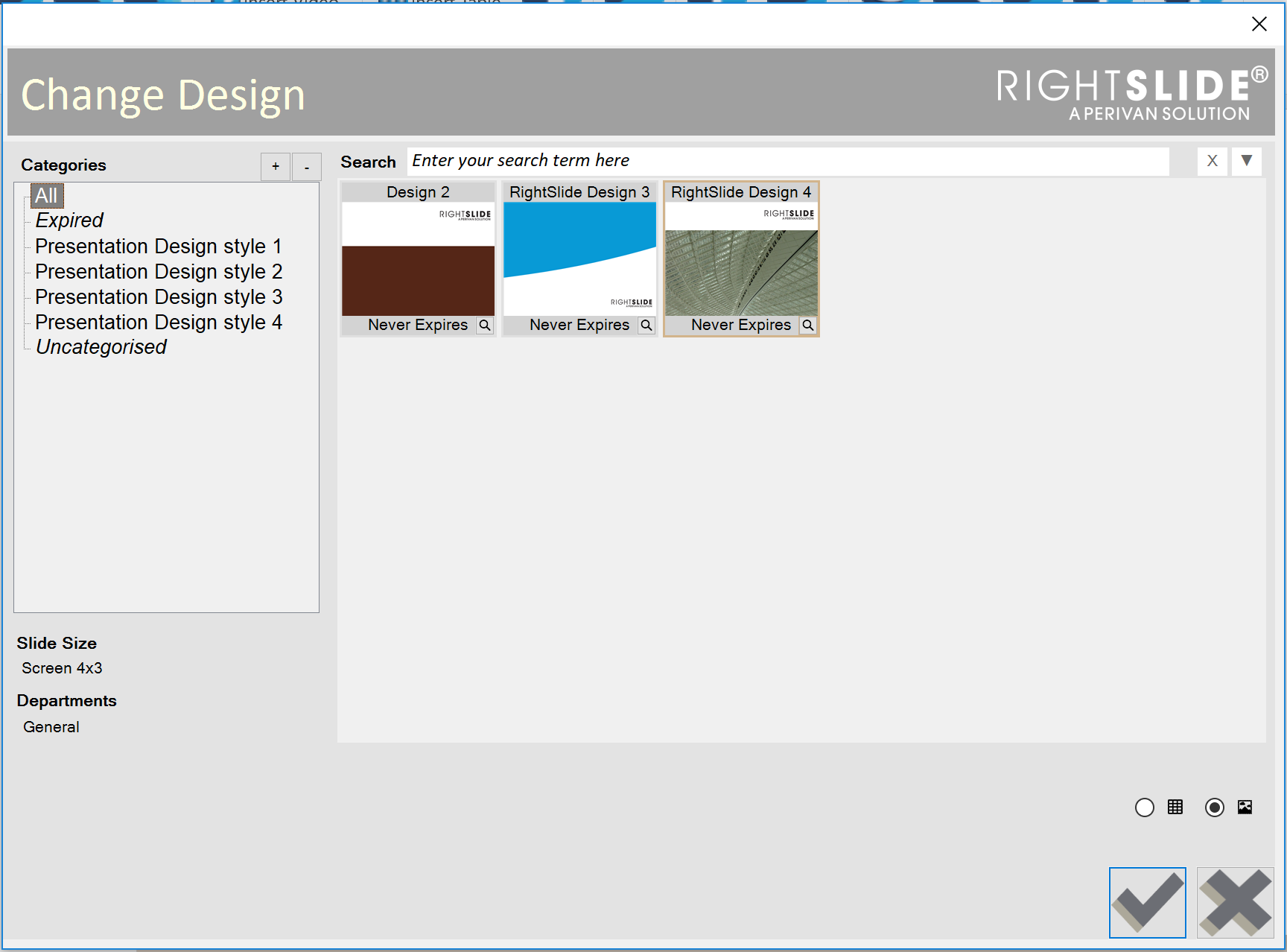Close the Change Design dialog window
The image size is (1287, 952).
1259,24
